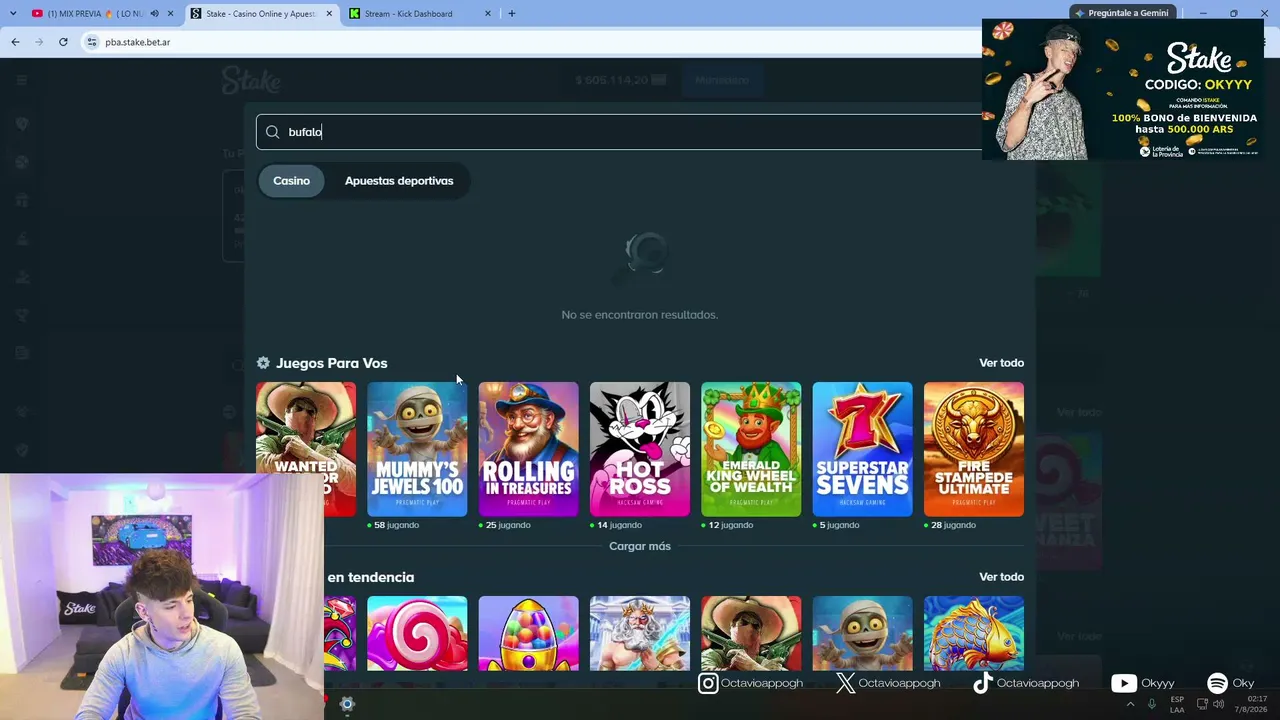This screenshot has width=1280, height=720.
Task: Open the pink swirl candy game in tendencia
Action: (x=417, y=633)
